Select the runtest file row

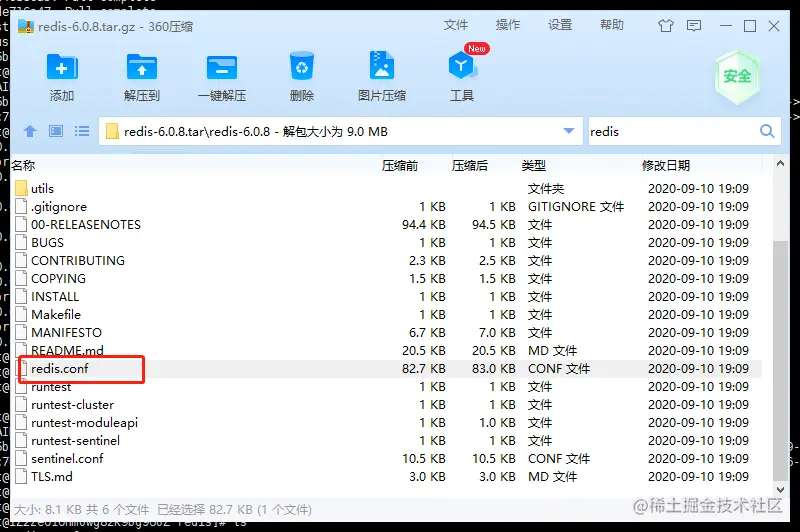pos(386,387)
